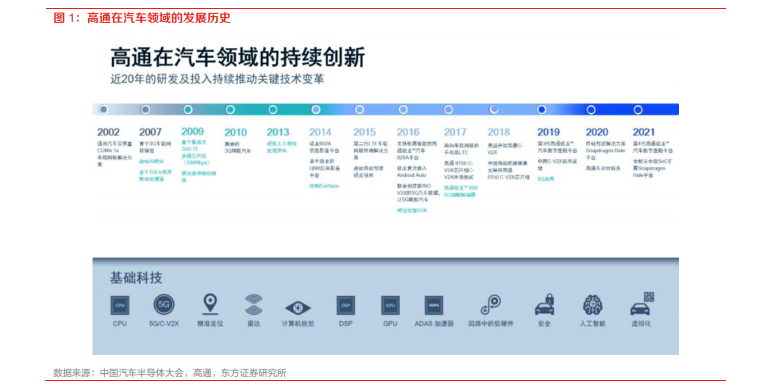Click the figure title 图1 text
Screen dimensions: 758x391
142,18
